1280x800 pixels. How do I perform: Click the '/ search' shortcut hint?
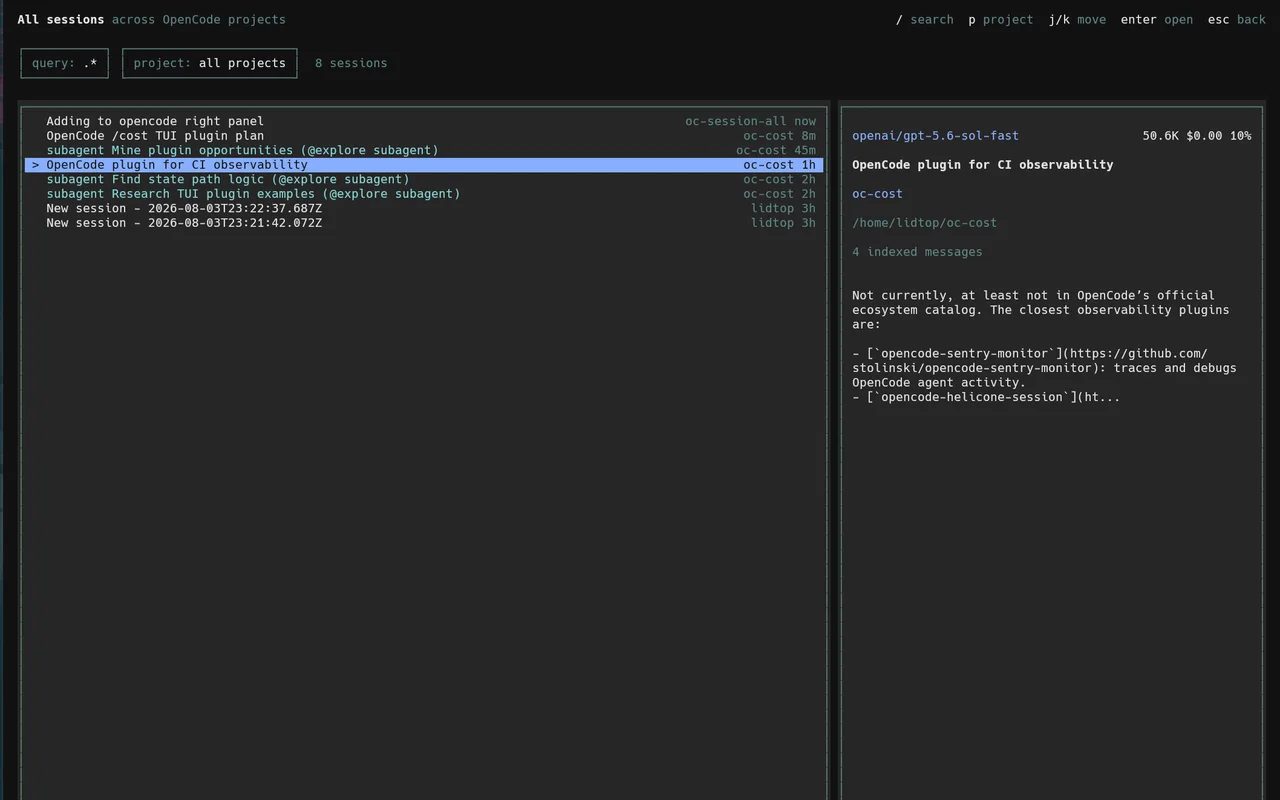pyautogui.click(x=925, y=20)
